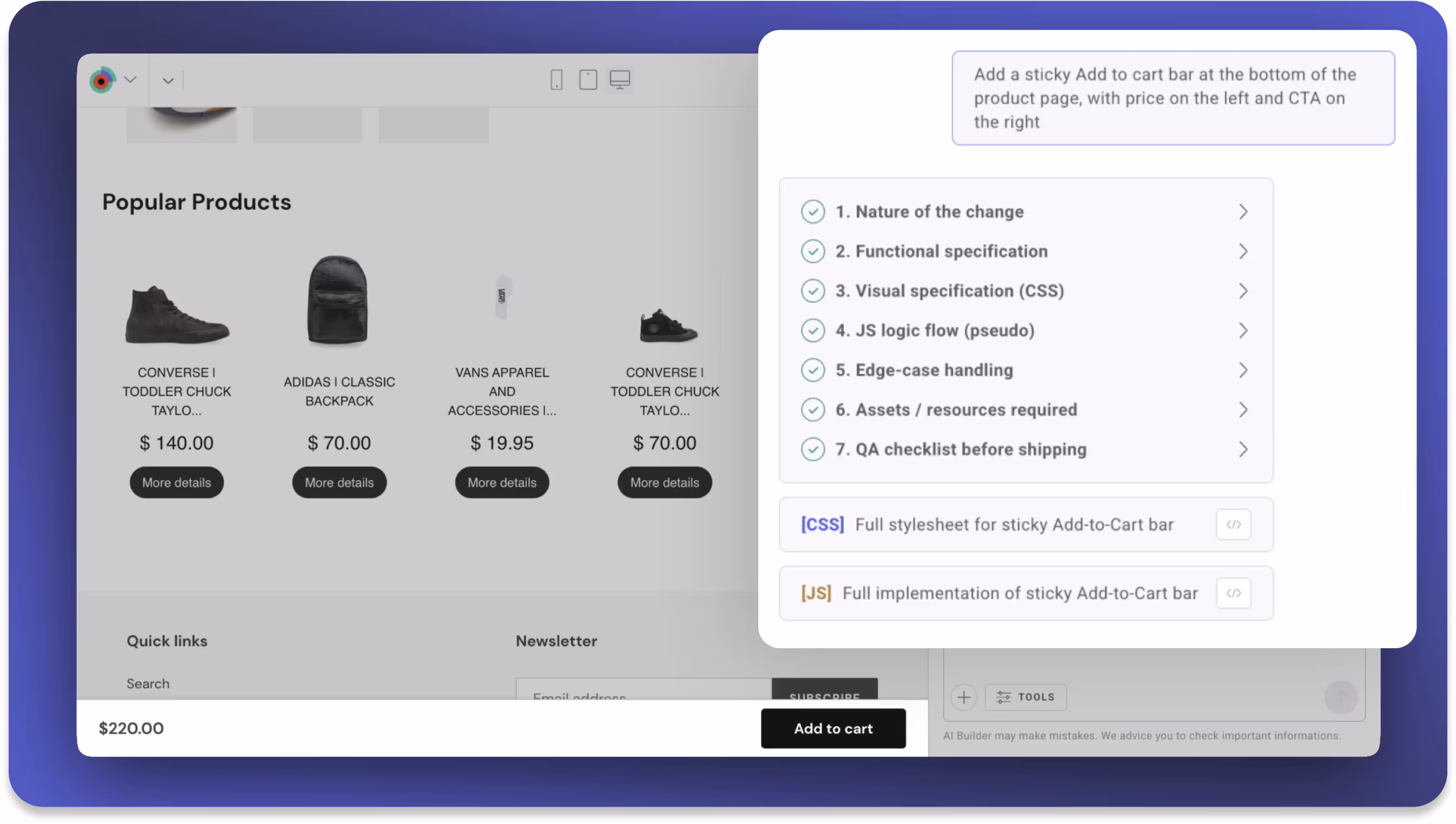Click the Search quick link
Screen dimensions: 1456x824
(x=148, y=683)
